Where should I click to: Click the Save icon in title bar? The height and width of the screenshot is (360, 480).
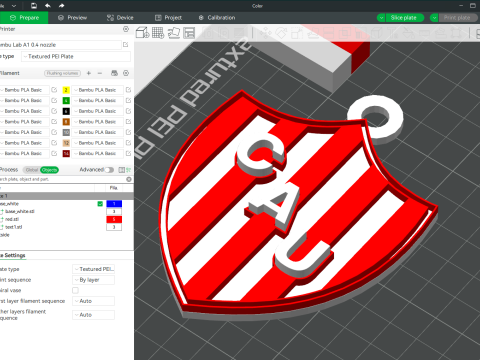coord(34,5)
